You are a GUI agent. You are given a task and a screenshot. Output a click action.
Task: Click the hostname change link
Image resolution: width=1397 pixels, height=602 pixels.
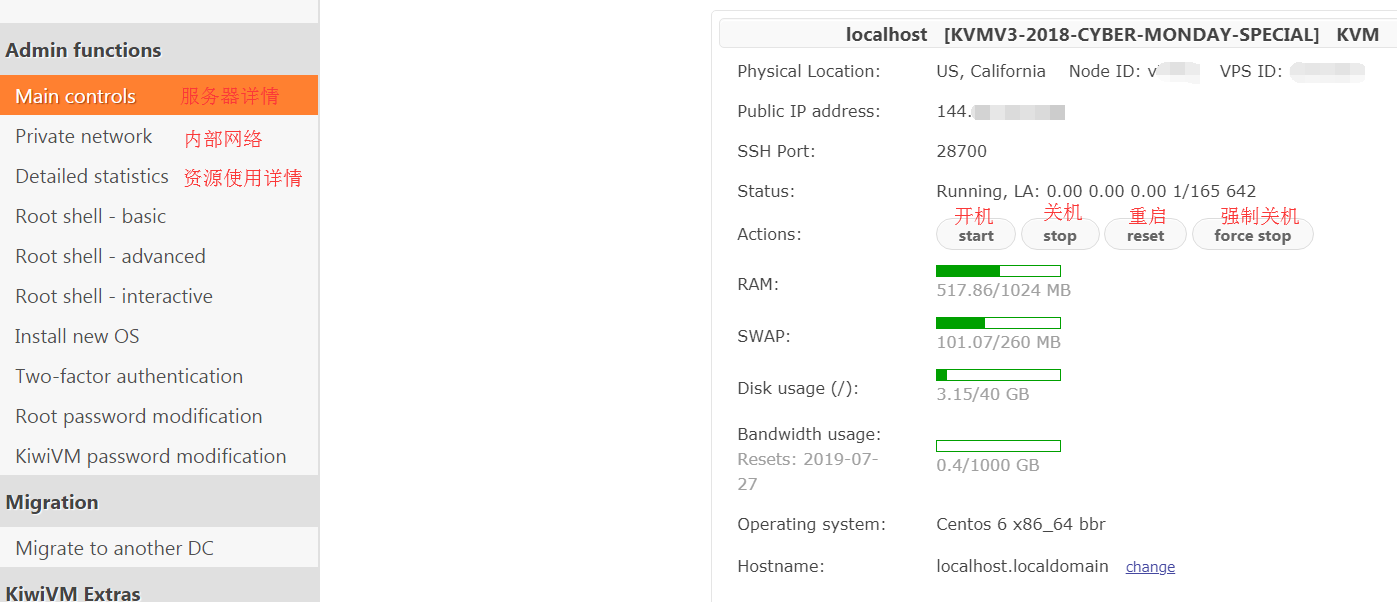tap(1150, 567)
